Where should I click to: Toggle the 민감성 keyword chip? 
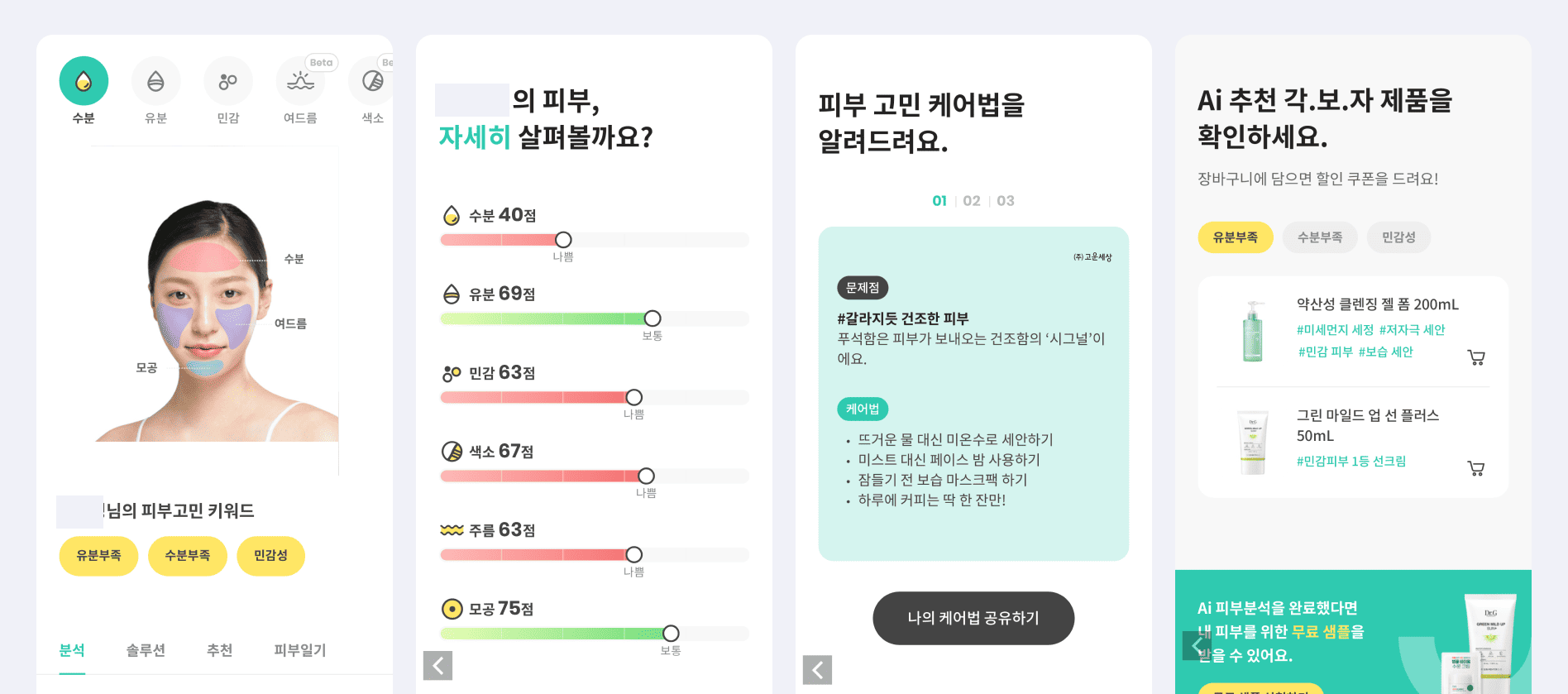click(271, 556)
